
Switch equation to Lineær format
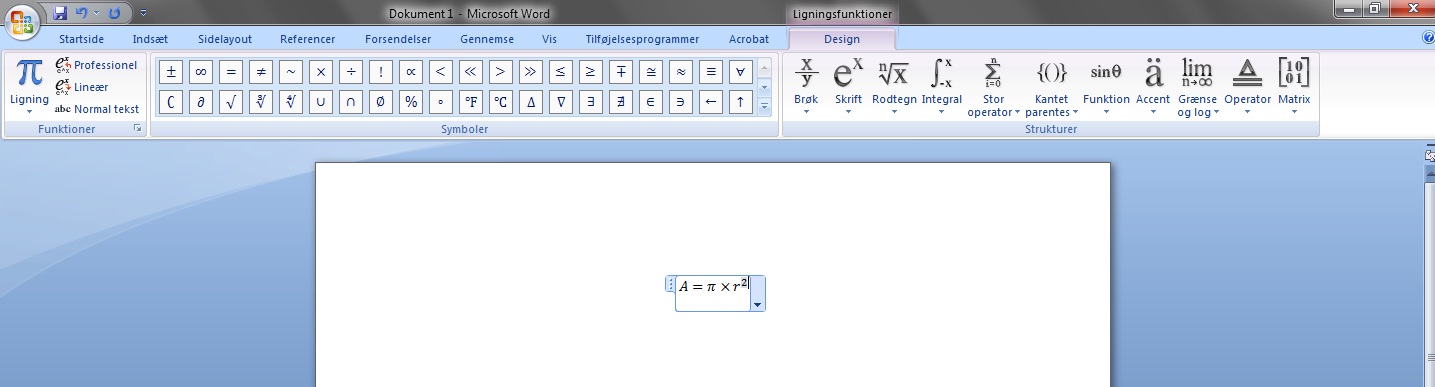[82, 87]
